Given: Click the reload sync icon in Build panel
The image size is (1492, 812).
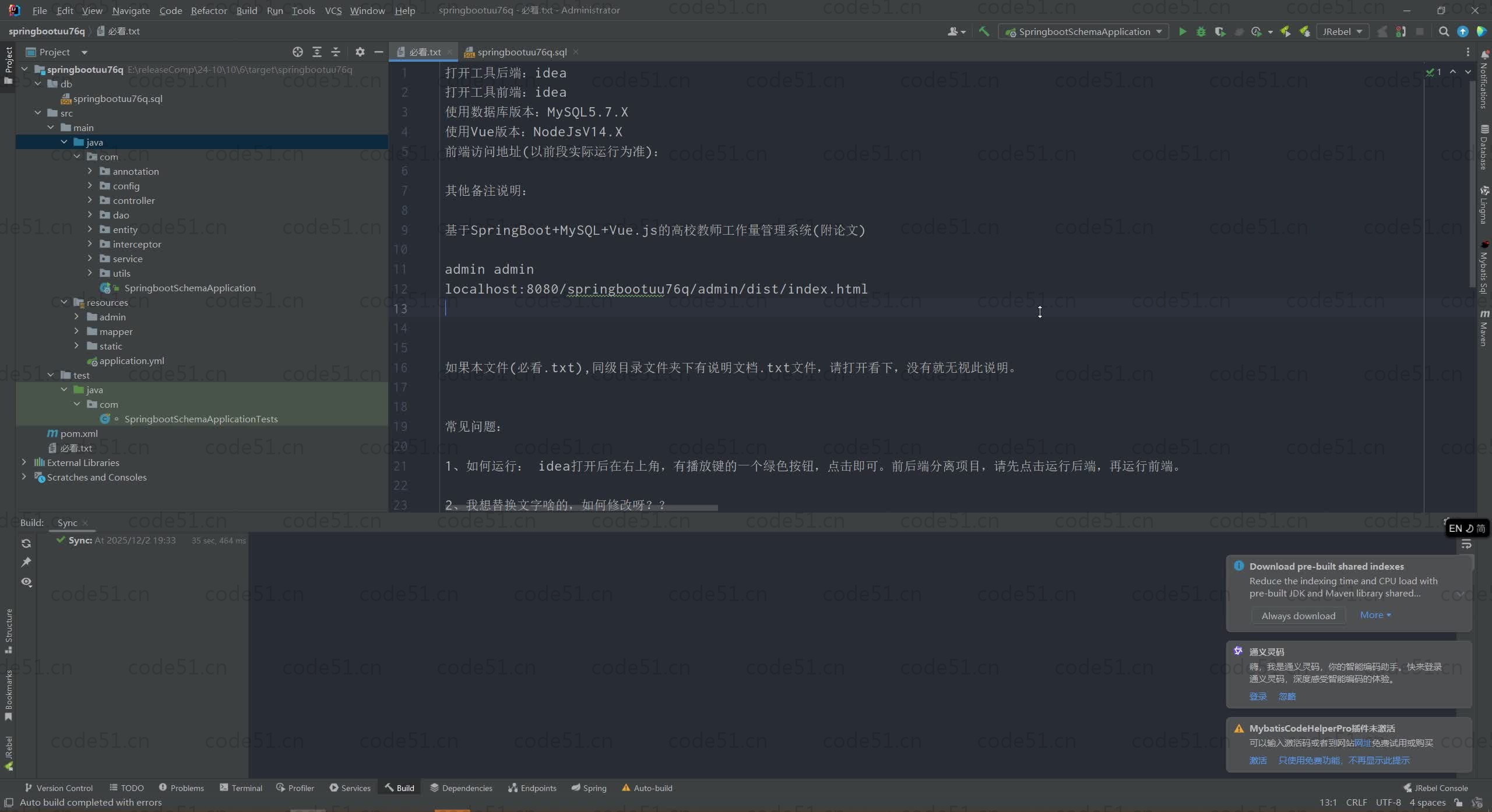Looking at the screenshot, I should pyautogui.click(x=26, y=543).
